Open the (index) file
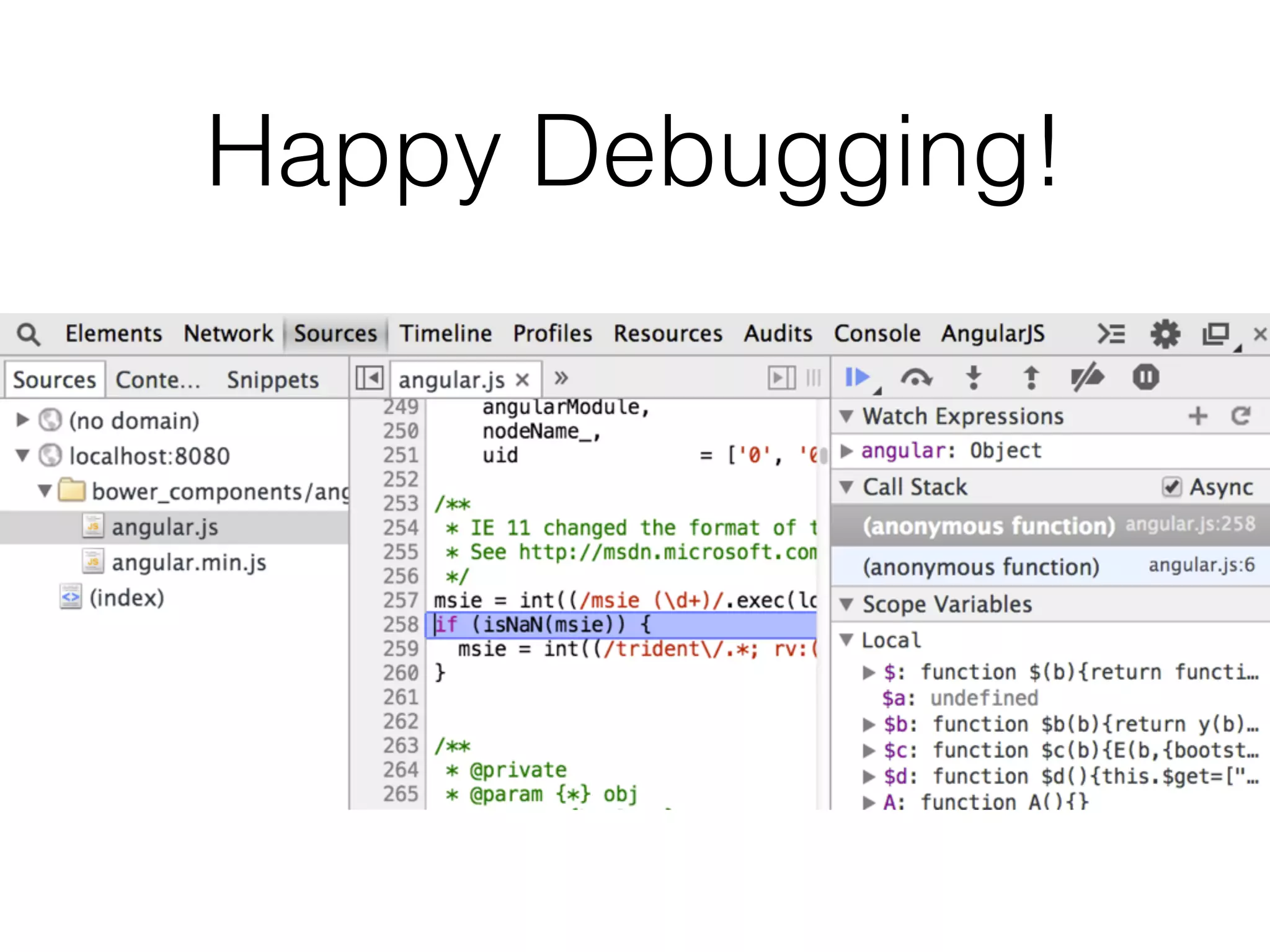 coord(127,597)
